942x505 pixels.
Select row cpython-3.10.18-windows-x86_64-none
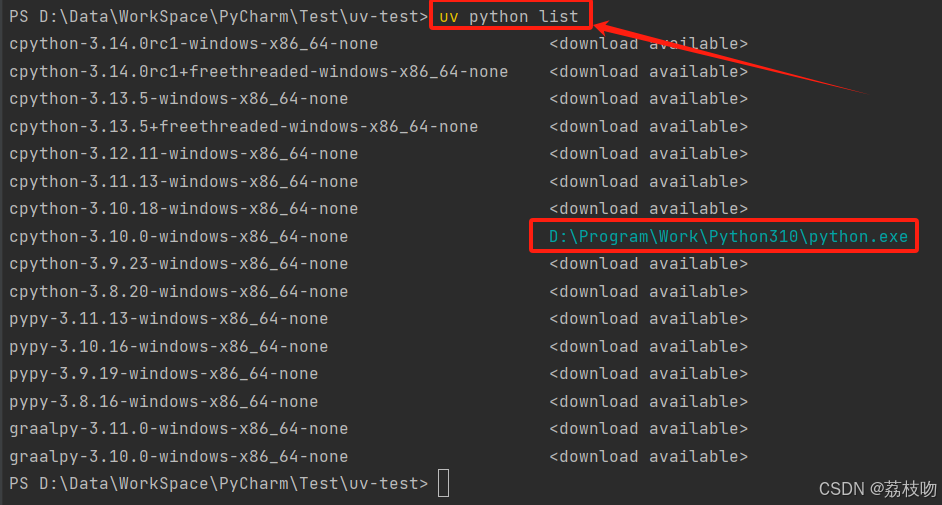coord(183,208)
